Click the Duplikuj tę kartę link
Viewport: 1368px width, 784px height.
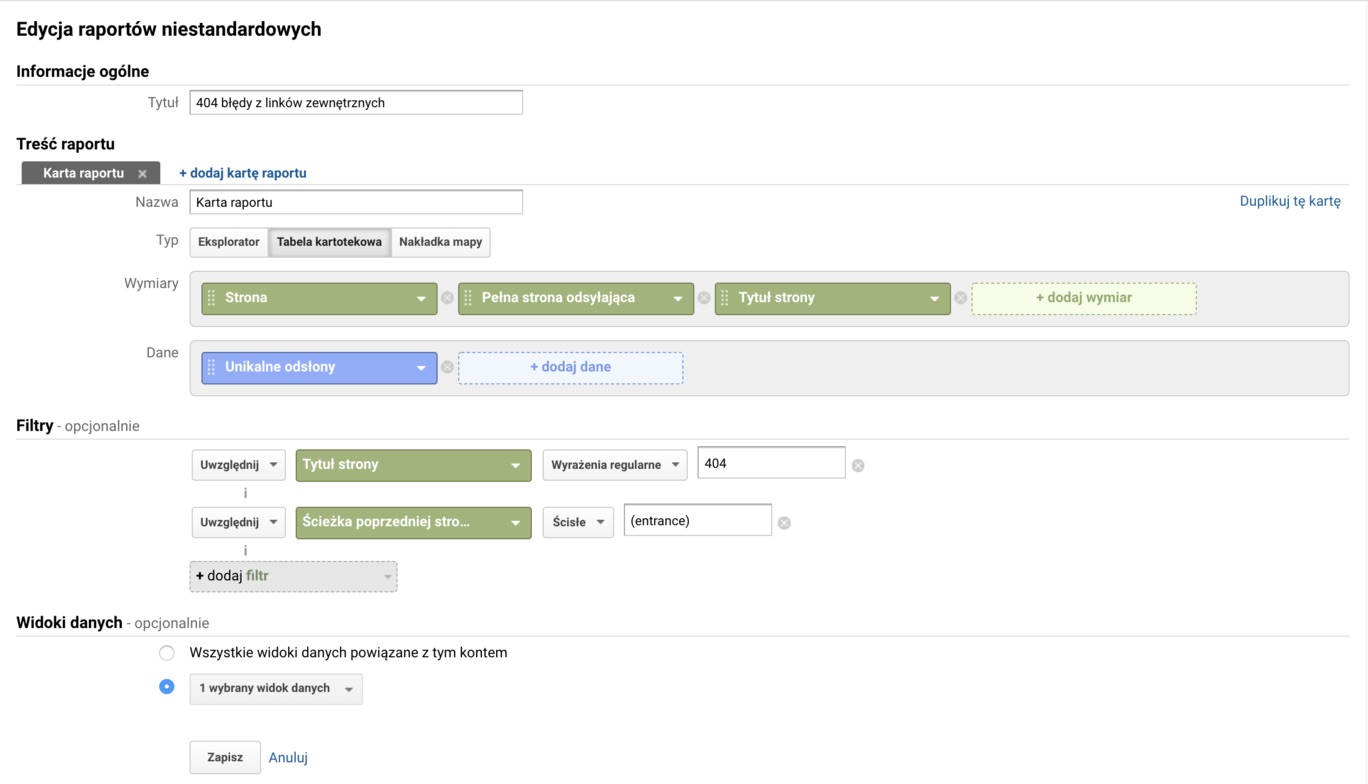click(1289, 201)
